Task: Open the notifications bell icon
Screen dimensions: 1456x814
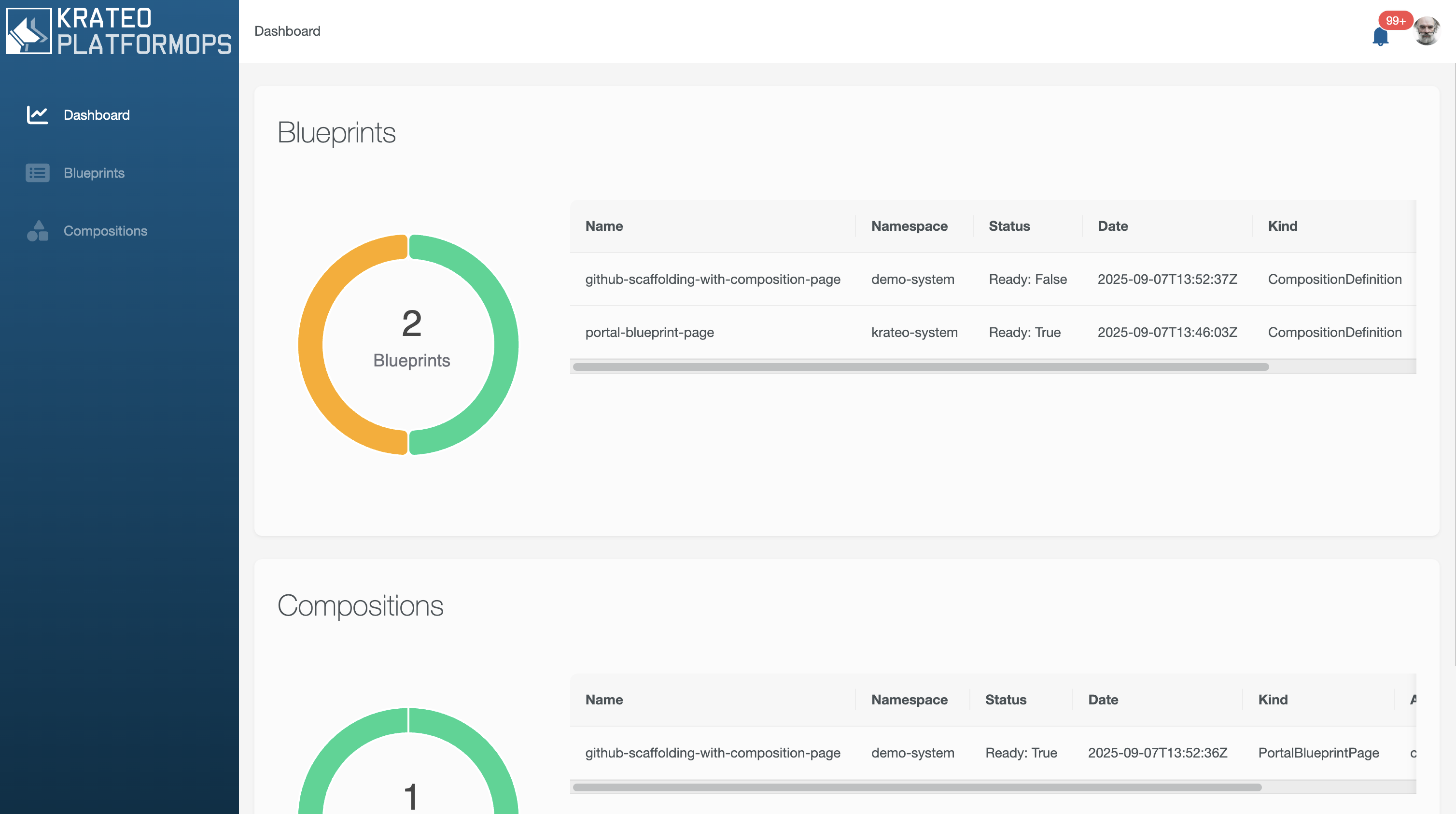Action: click(x=1380, y=36)
